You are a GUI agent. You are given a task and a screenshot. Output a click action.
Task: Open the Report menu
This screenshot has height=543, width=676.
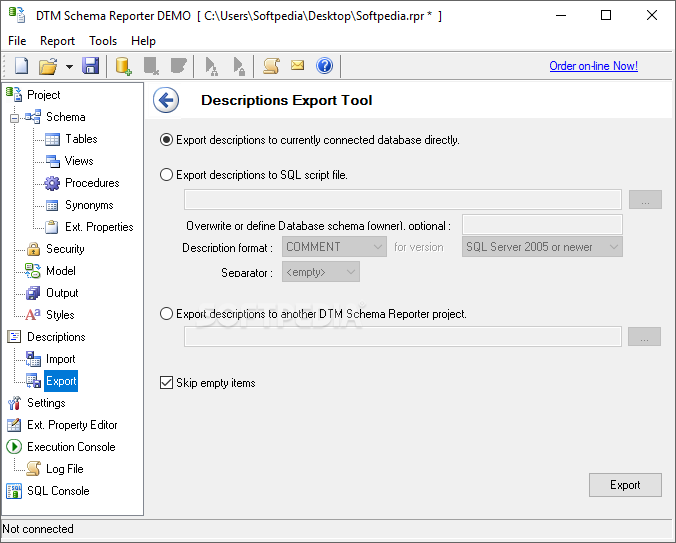57,41
